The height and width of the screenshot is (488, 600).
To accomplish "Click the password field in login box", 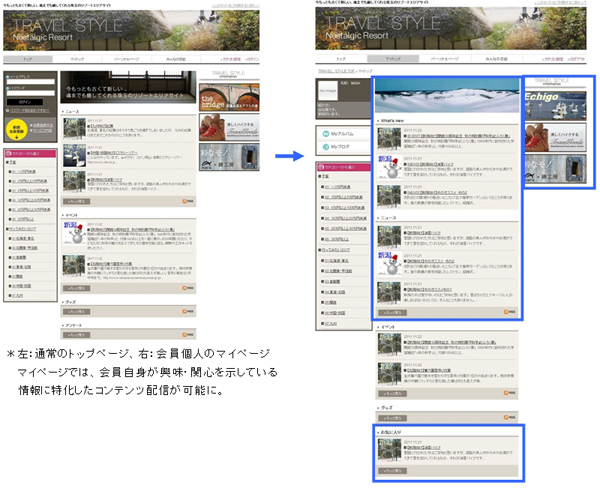I will [31, 93].
